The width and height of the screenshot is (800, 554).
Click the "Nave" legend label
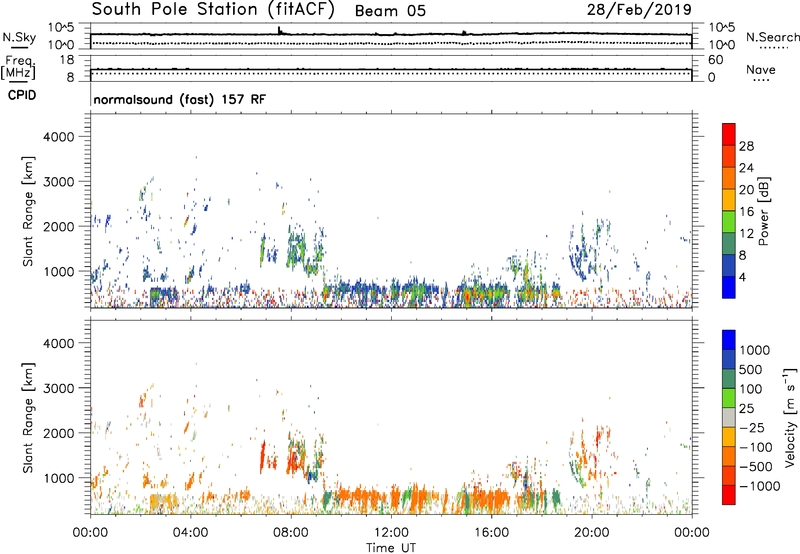761,70
